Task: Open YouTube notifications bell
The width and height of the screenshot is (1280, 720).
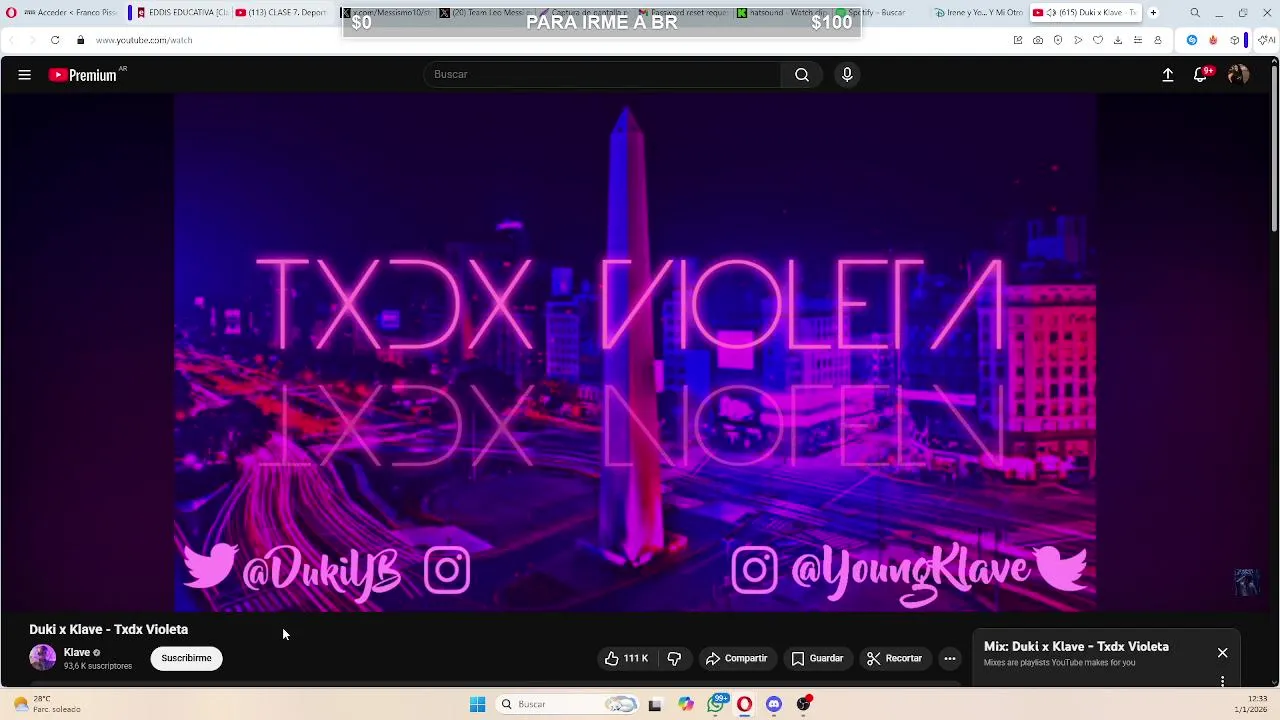Action: [1201, 75]
